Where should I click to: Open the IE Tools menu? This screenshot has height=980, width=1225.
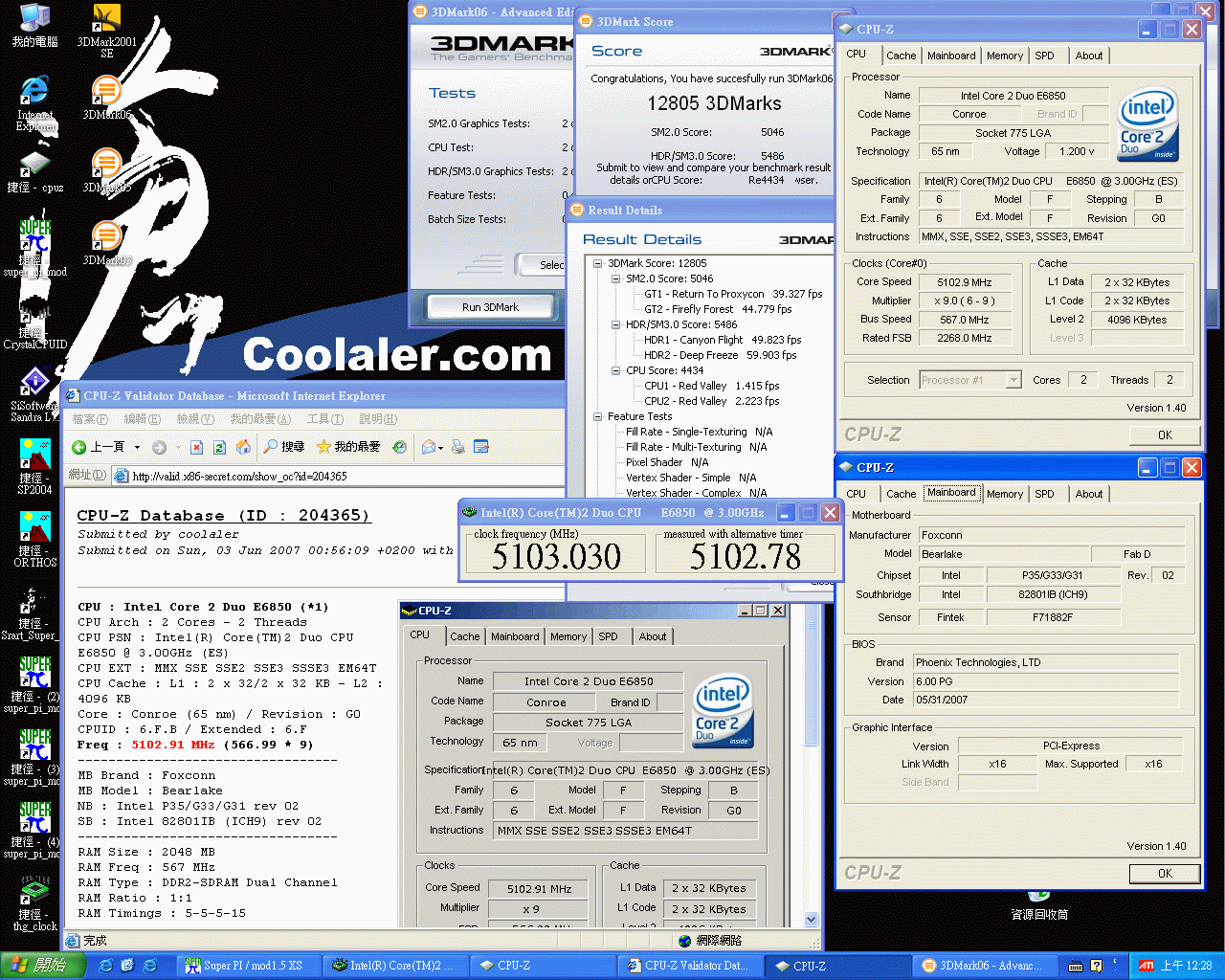324,419
